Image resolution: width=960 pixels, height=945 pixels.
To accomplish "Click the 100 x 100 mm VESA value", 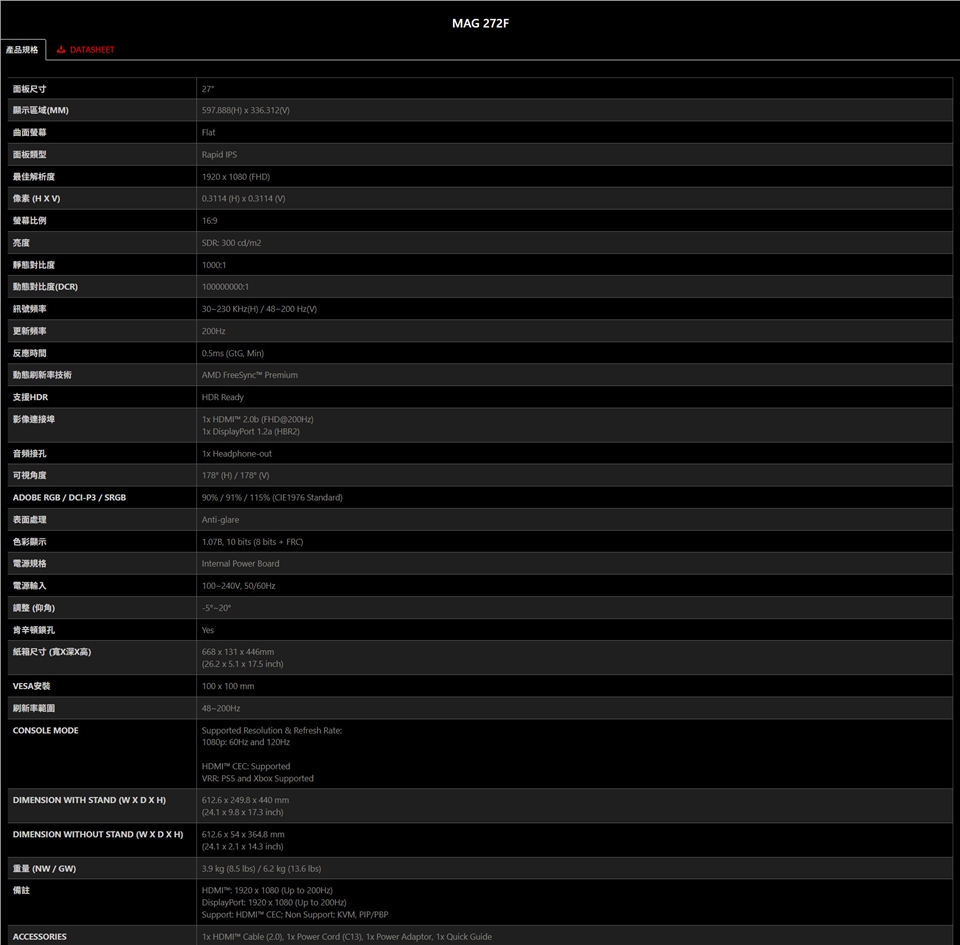I will [x=228, y=686].
